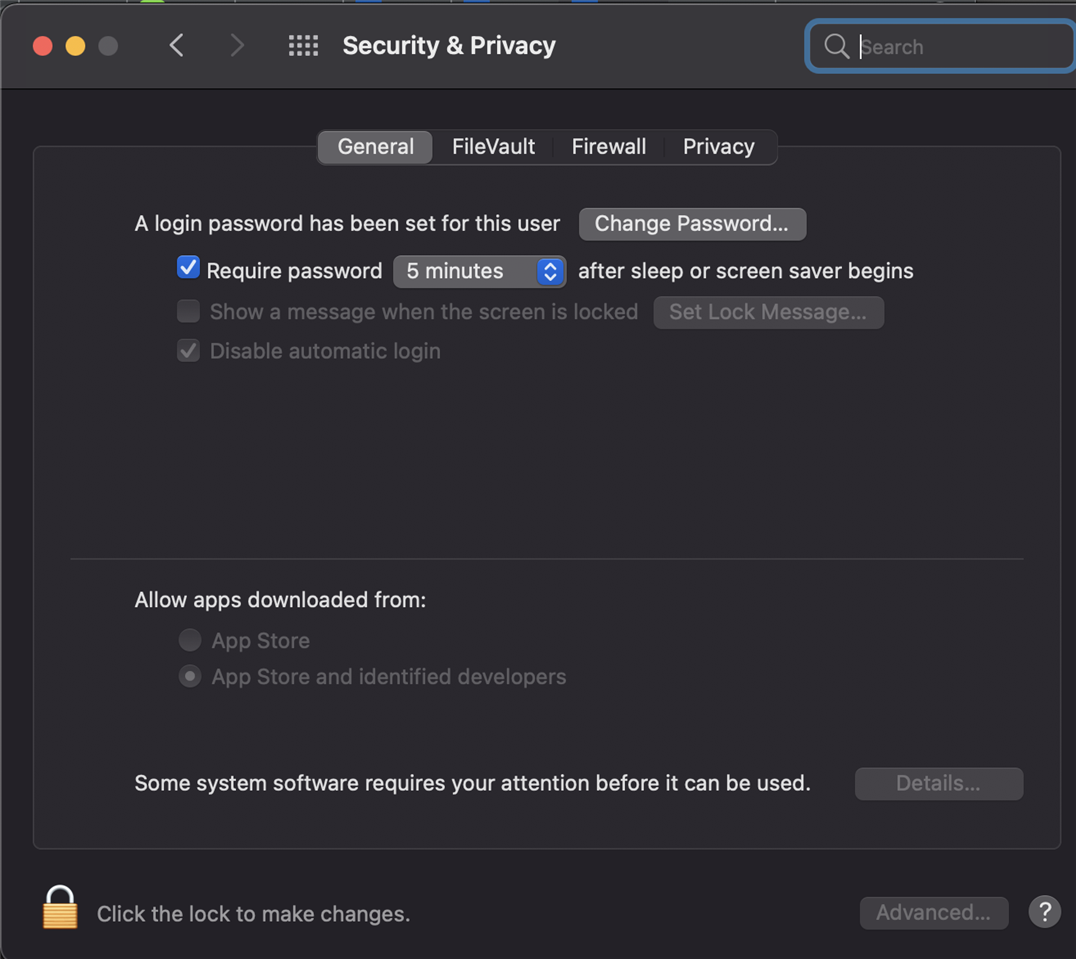Click the lock icon to make changes

click(x=60, y=906)
